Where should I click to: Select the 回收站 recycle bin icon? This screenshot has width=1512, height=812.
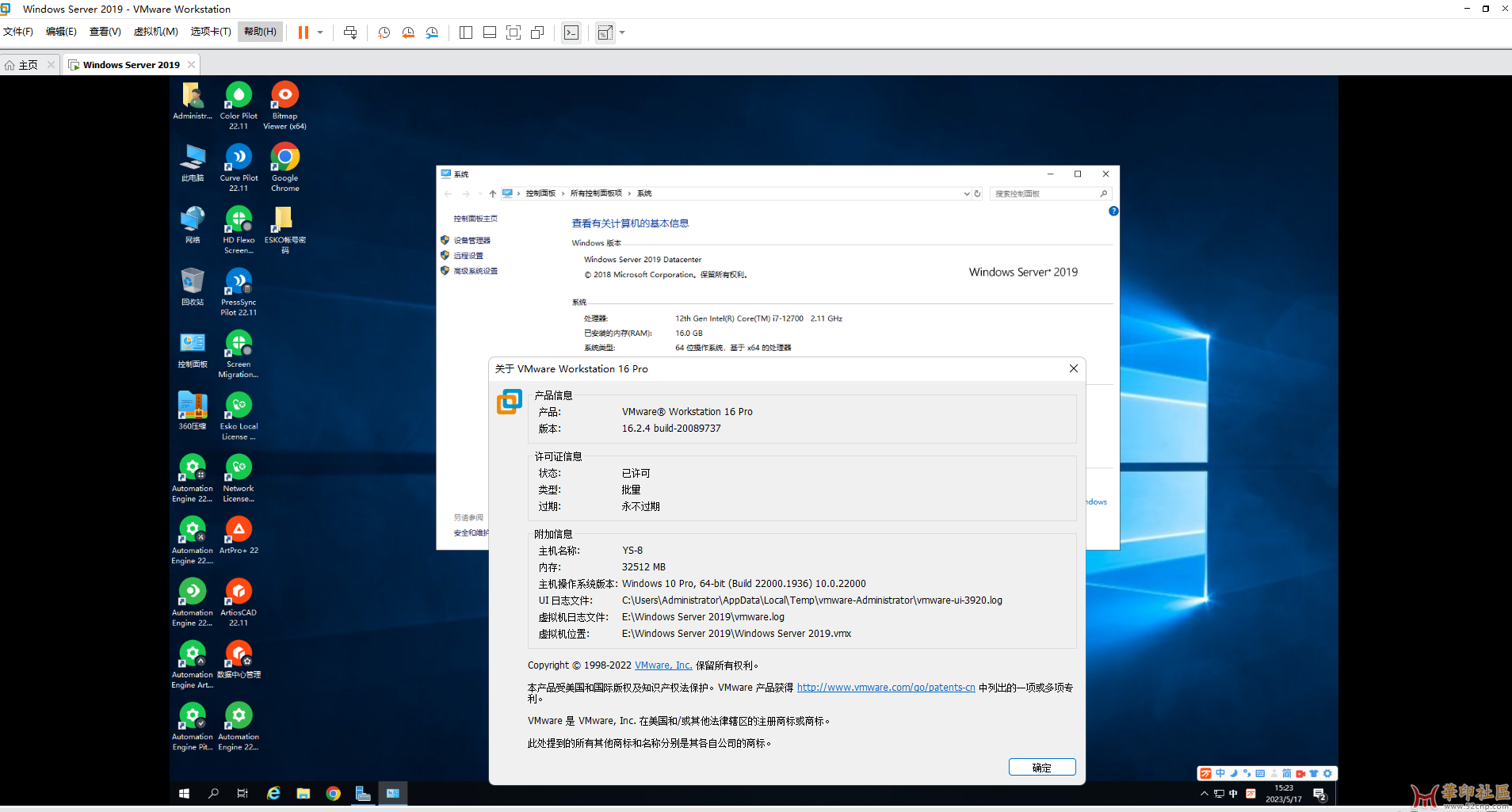tap(193, 286)
